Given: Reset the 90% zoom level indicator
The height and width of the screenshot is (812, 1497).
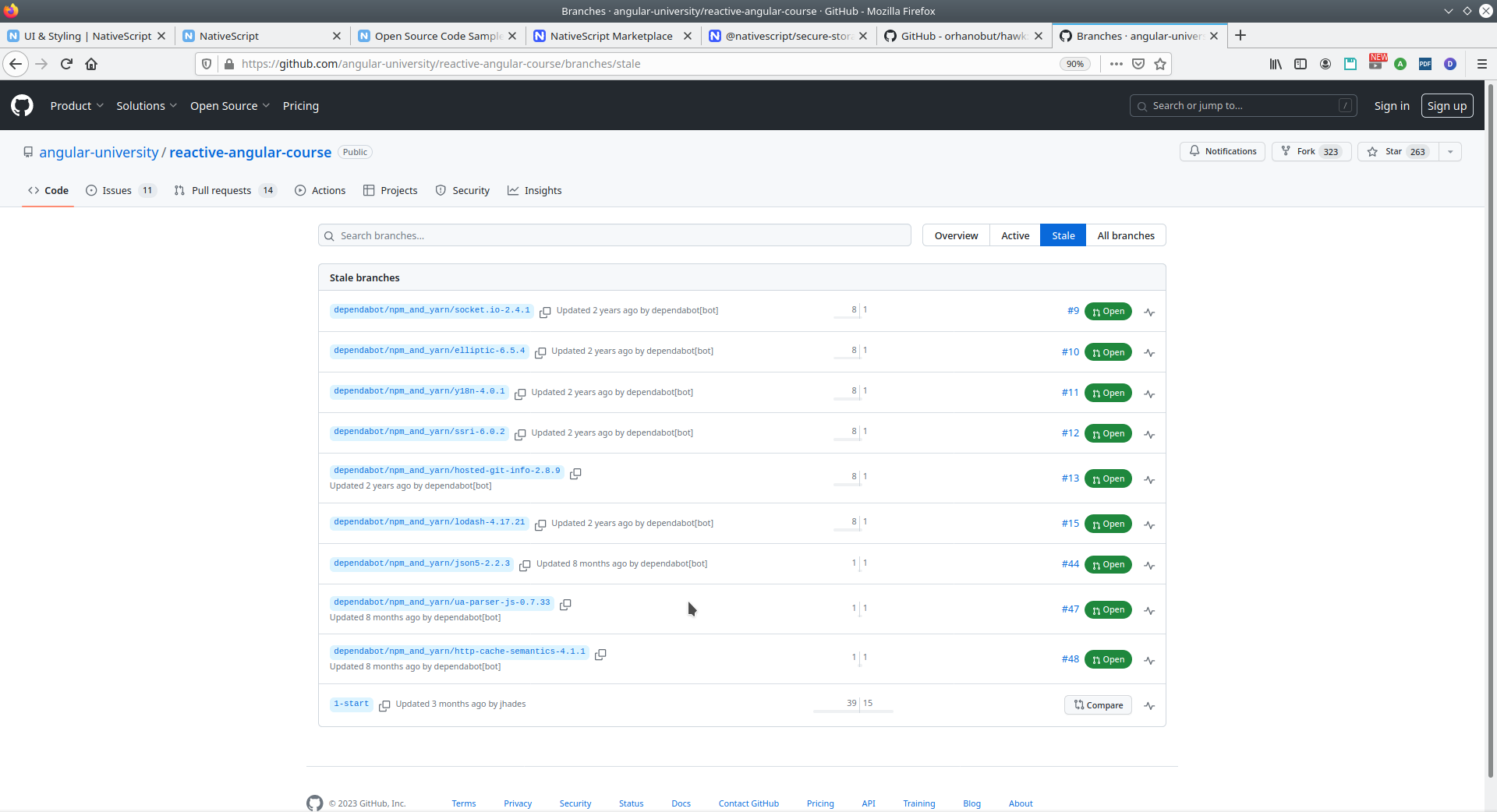Looking at the screenshot, I should [1075, 64].
